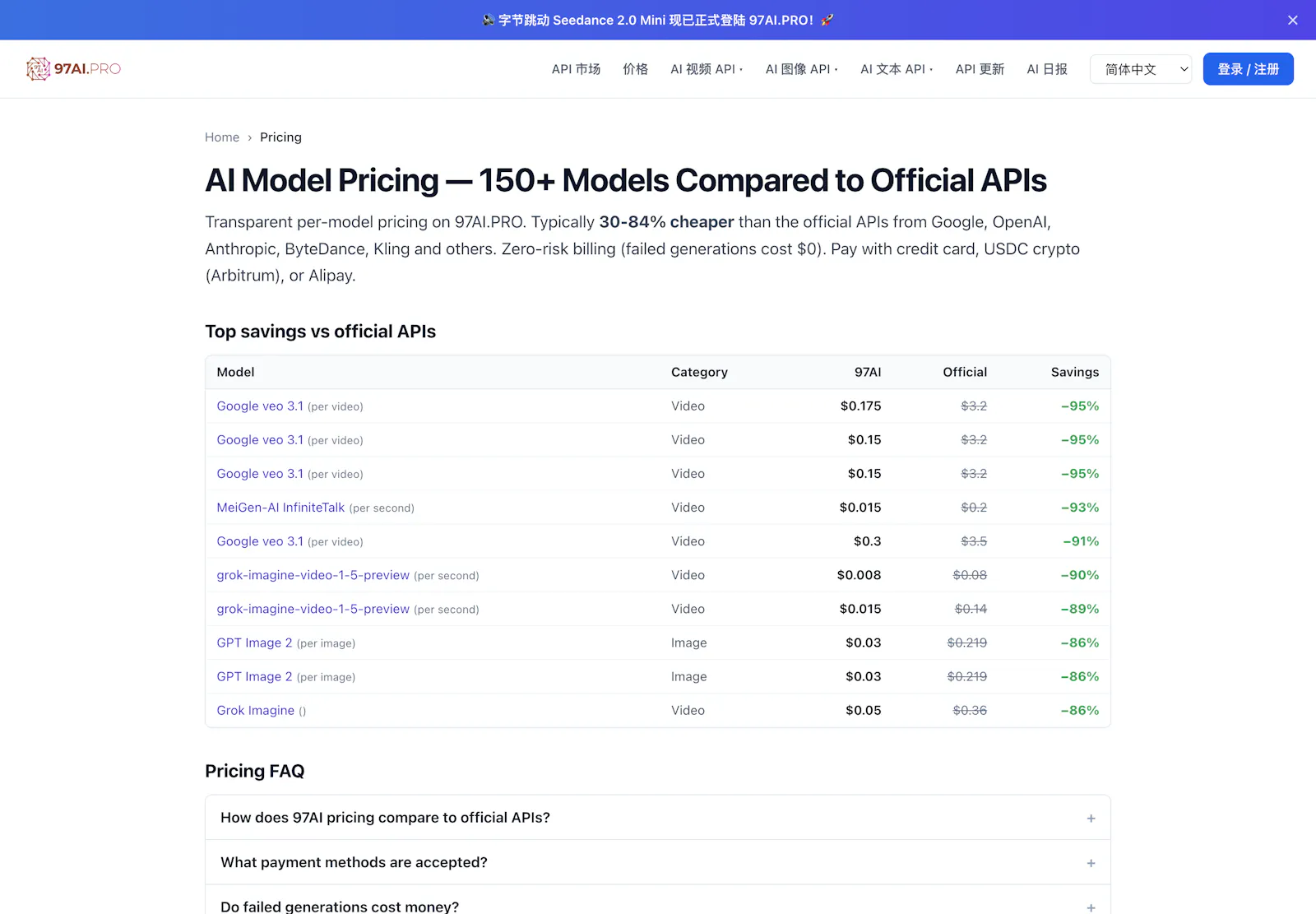This screenshot has height=914, width=1316.
Task: Click the Category column header
Action: pyautogui.click(x=699, y=372)
